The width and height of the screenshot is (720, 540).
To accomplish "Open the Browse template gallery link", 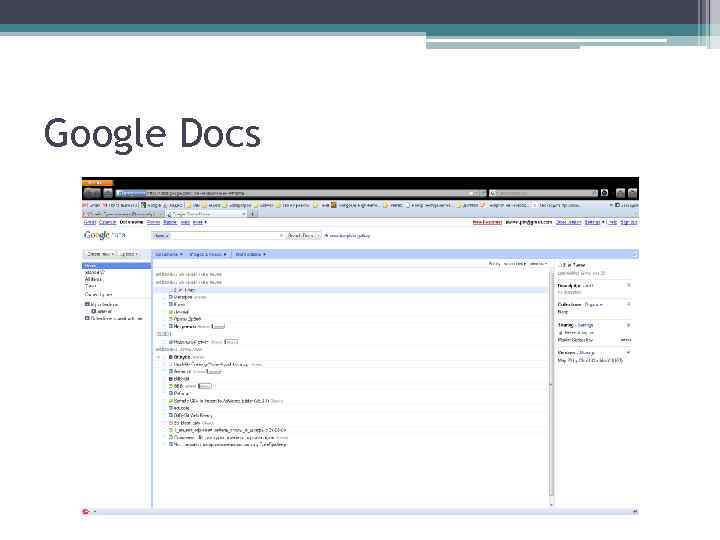I will (347, 236).
